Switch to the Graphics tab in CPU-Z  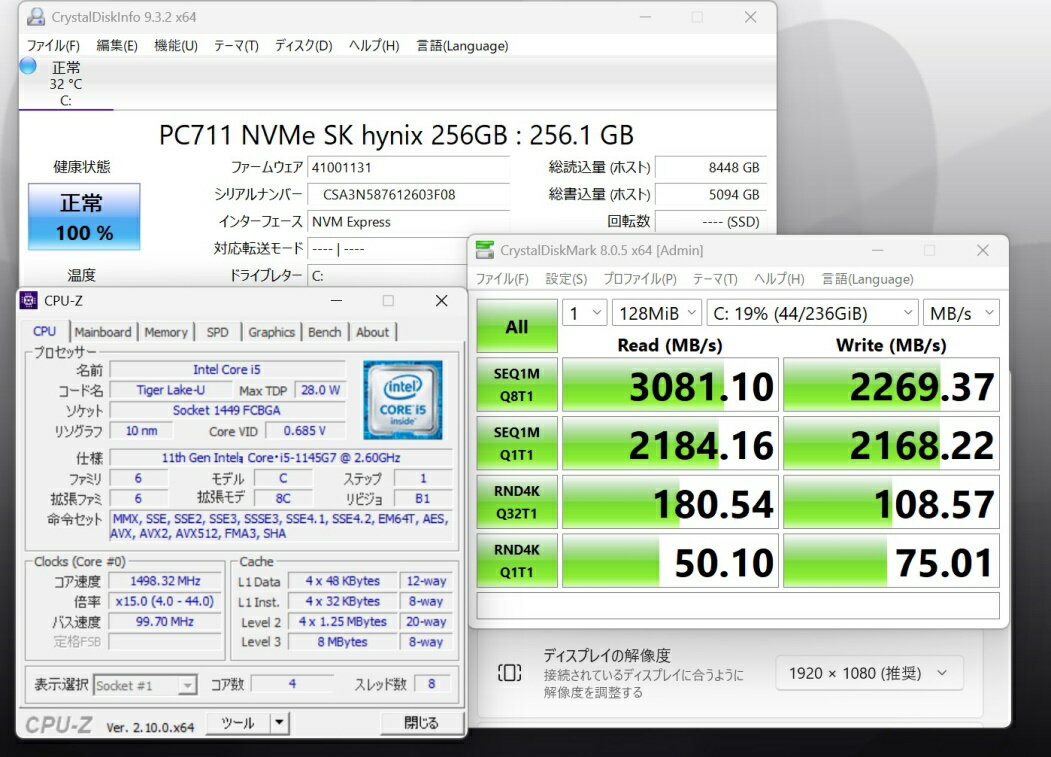pos(271,332)
